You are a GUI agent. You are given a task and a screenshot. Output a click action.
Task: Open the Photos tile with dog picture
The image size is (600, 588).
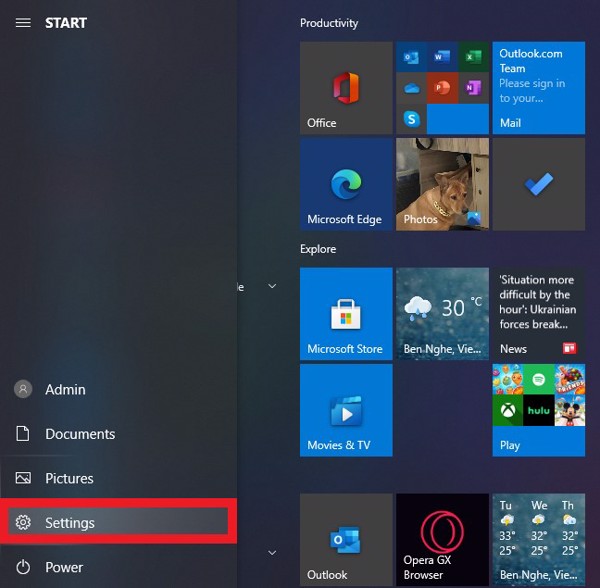point(442,184)
